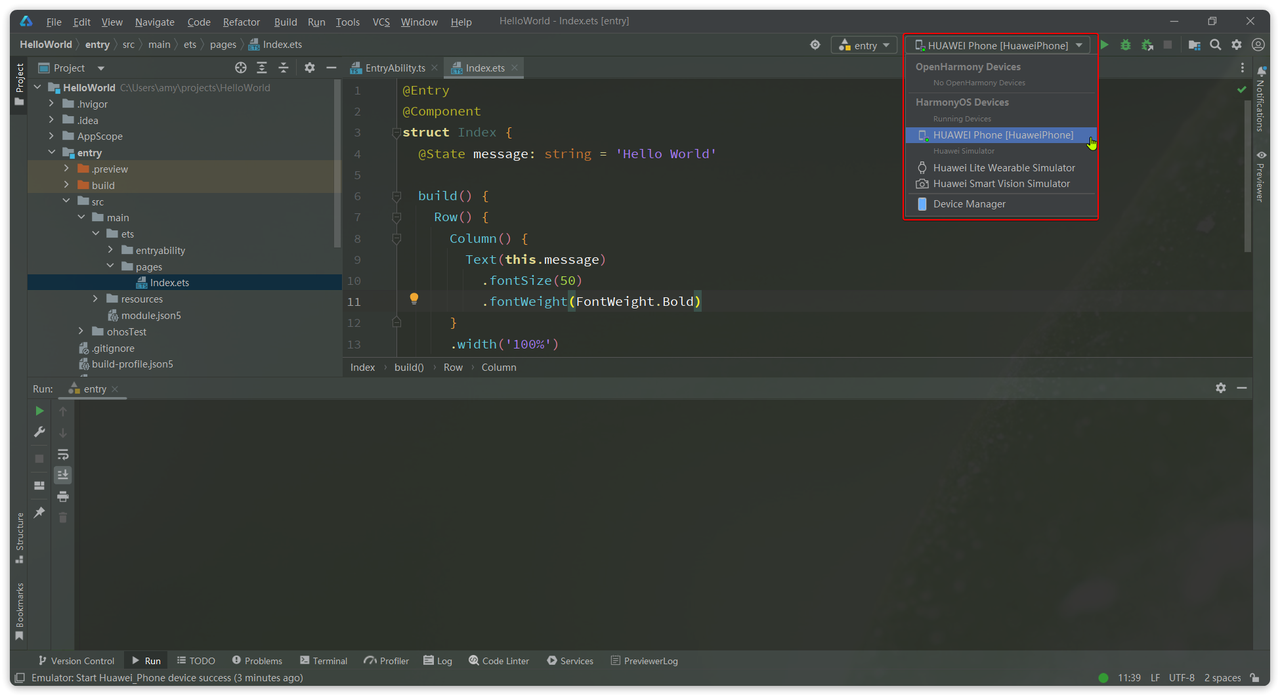Collapse all nodes in Project panel

pyautogui.click(x=283, y=68)
